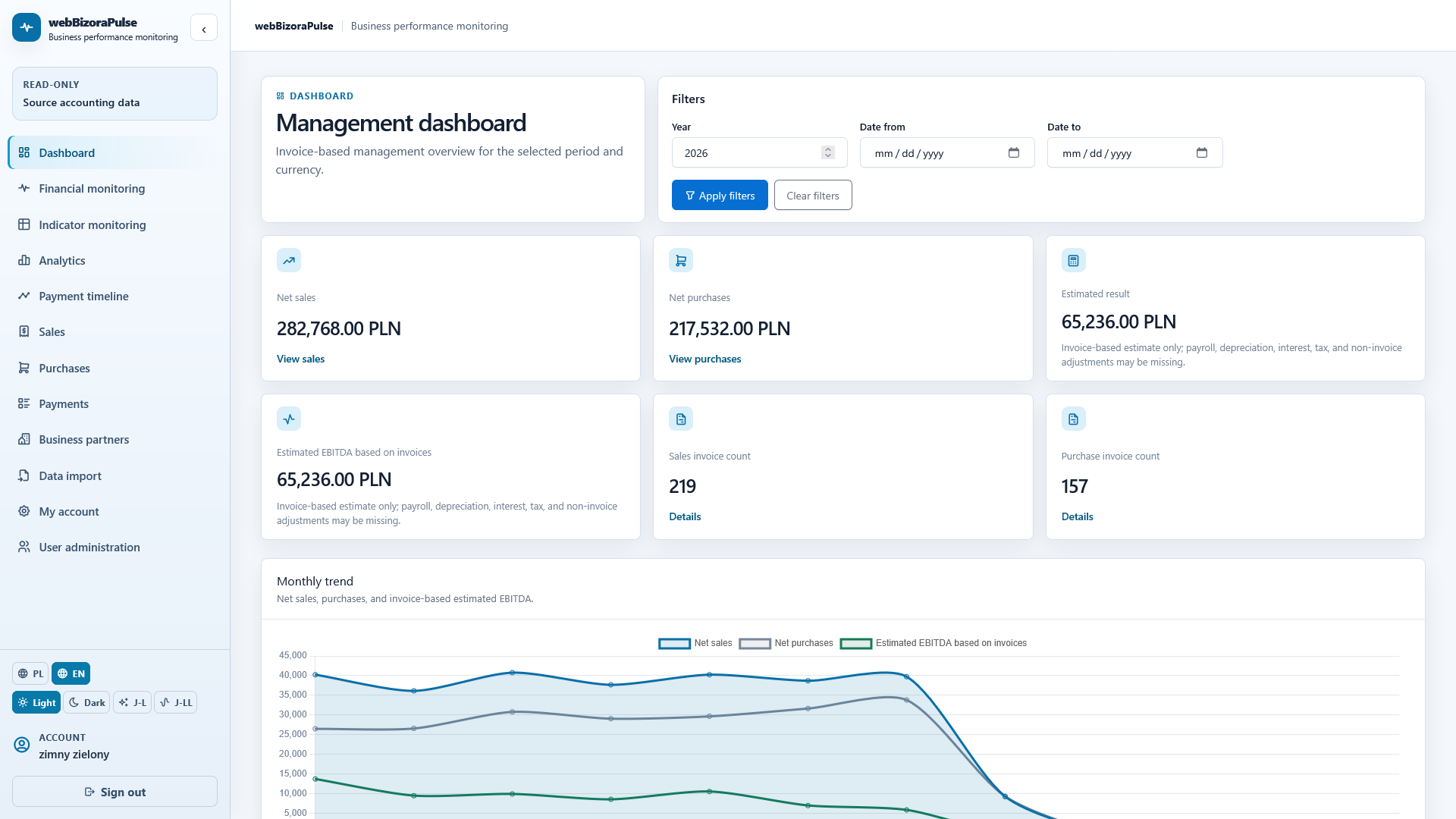The width and height of the screenshot is (1456, 819).
Task: Open the Financial monitoring menu item
Action: coord(115,188)
